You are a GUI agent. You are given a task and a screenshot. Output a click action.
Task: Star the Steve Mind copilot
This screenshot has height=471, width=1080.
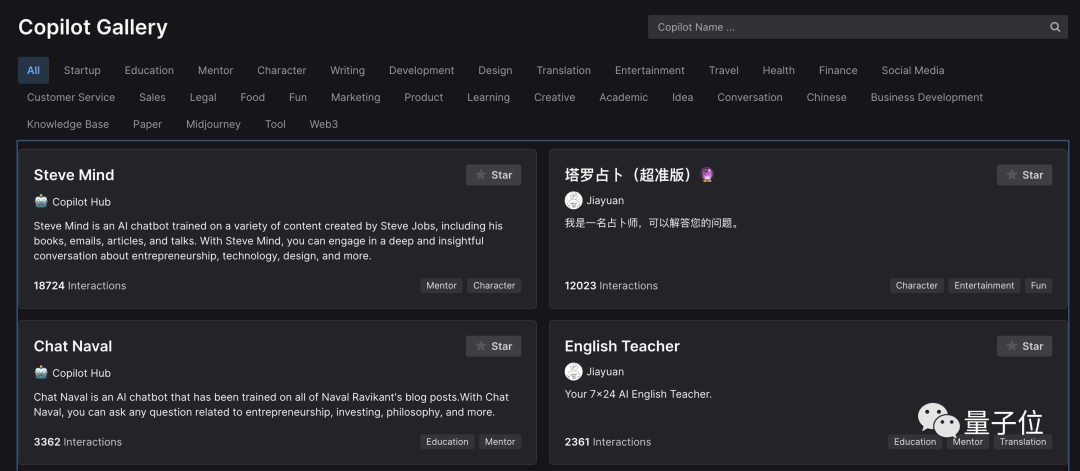tap(493, 175)
